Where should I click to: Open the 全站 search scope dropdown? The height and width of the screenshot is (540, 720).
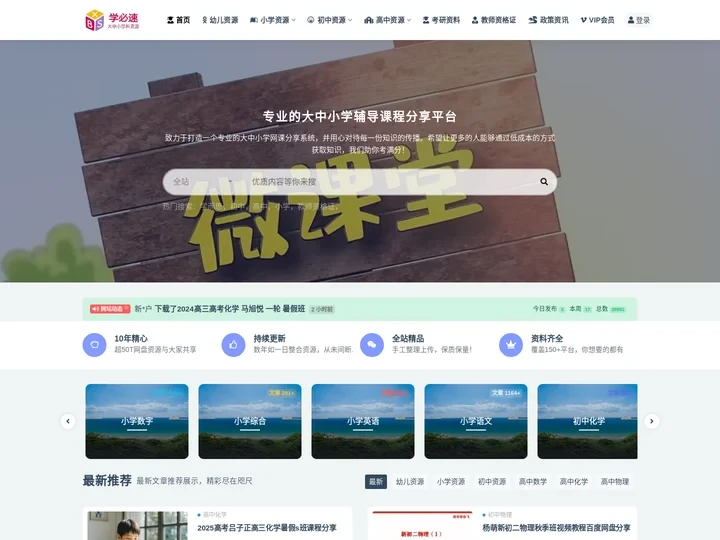202,182
